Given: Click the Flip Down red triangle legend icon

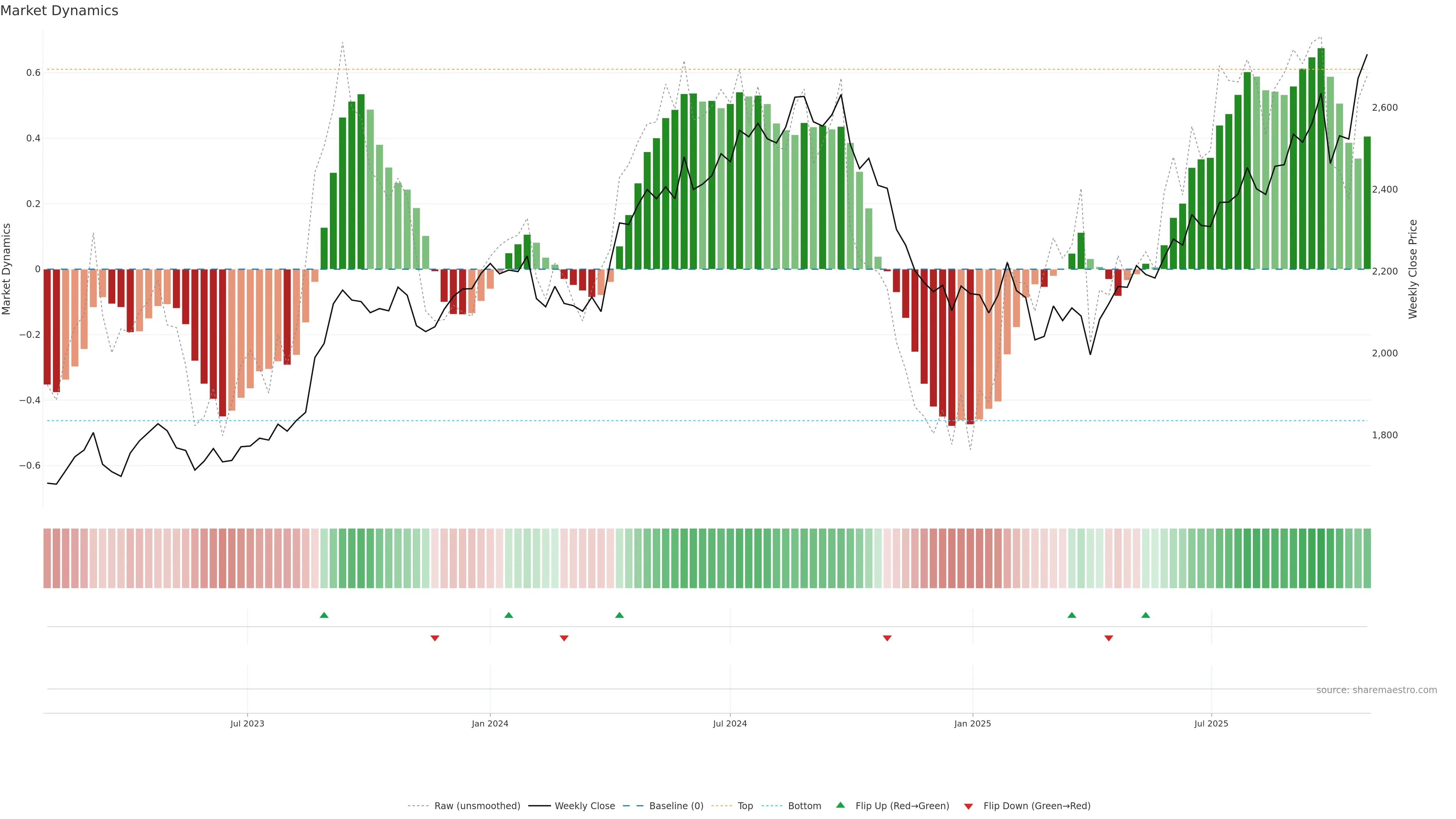Looking at the screenshot, I should (x=968, y=806).
